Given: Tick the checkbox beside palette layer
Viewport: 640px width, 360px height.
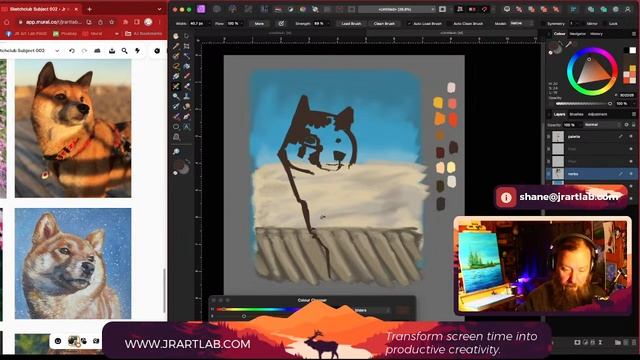Looking at the screenshot, I should (549, 136).
